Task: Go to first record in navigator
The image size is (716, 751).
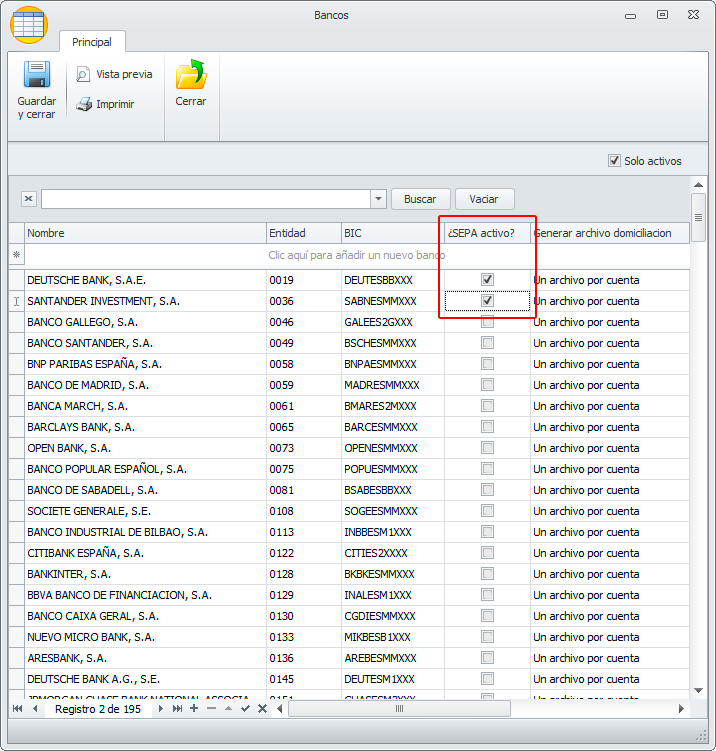Action: 17,708
